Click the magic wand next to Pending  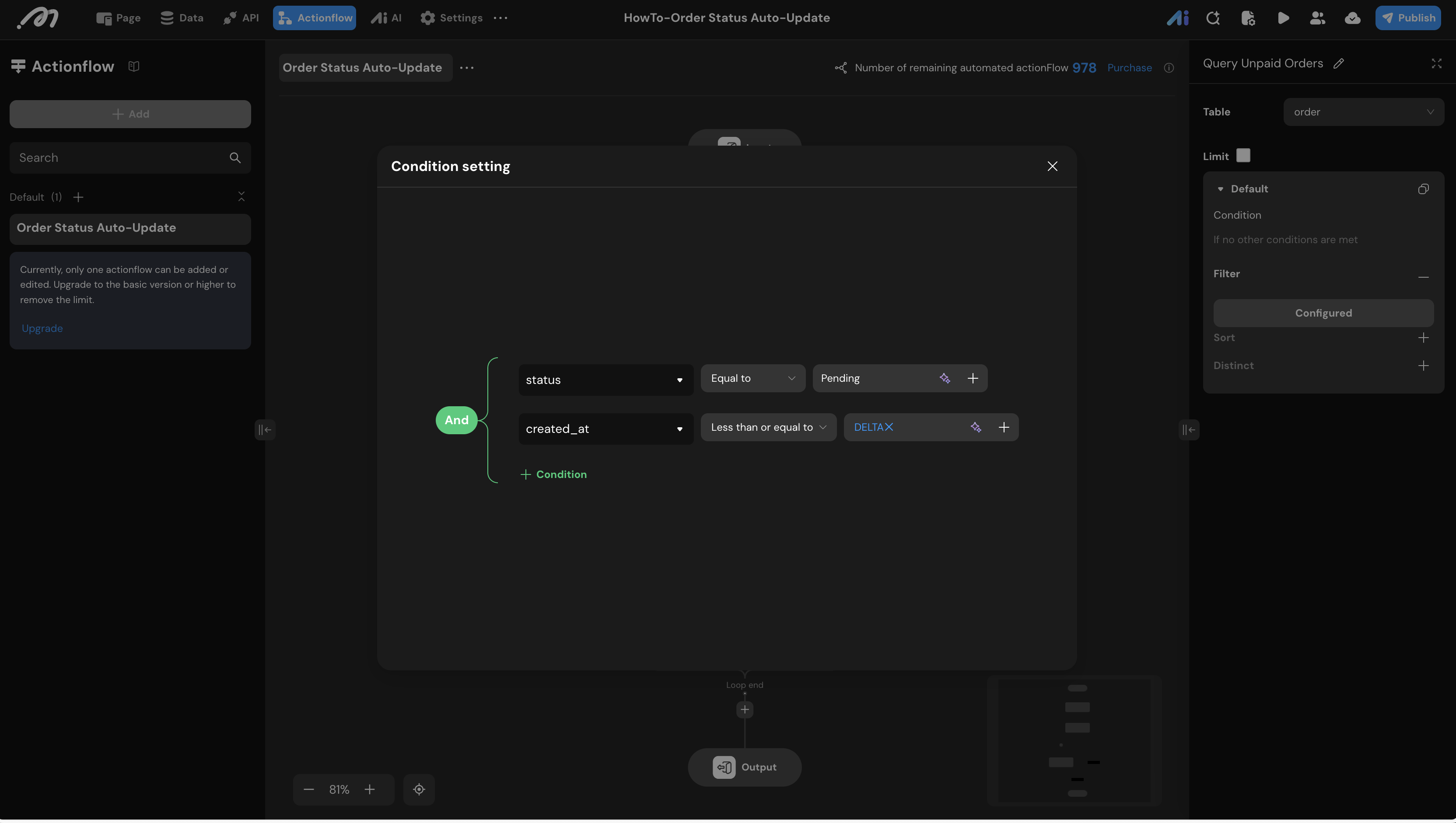pyautogui.click(x=945, y=379)
